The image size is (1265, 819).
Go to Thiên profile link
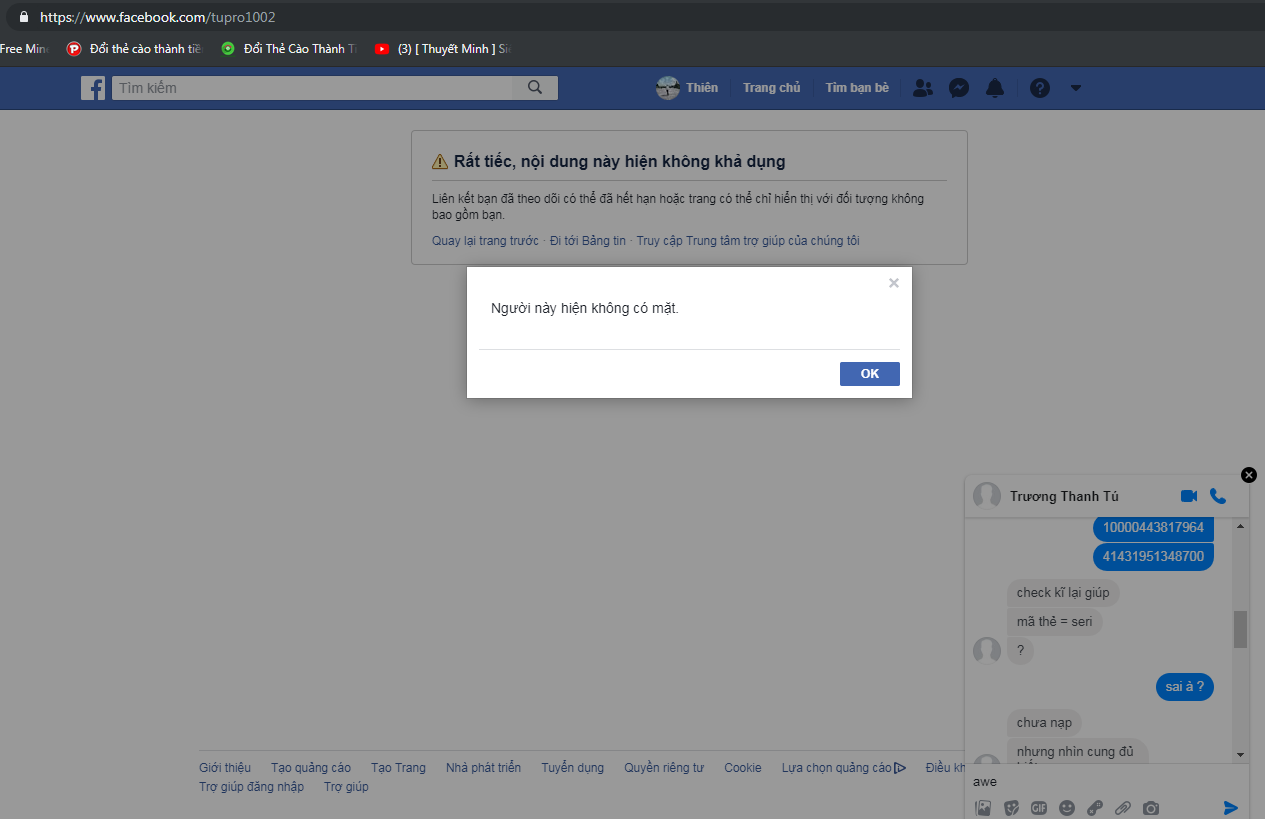click(x=702, y=88)
